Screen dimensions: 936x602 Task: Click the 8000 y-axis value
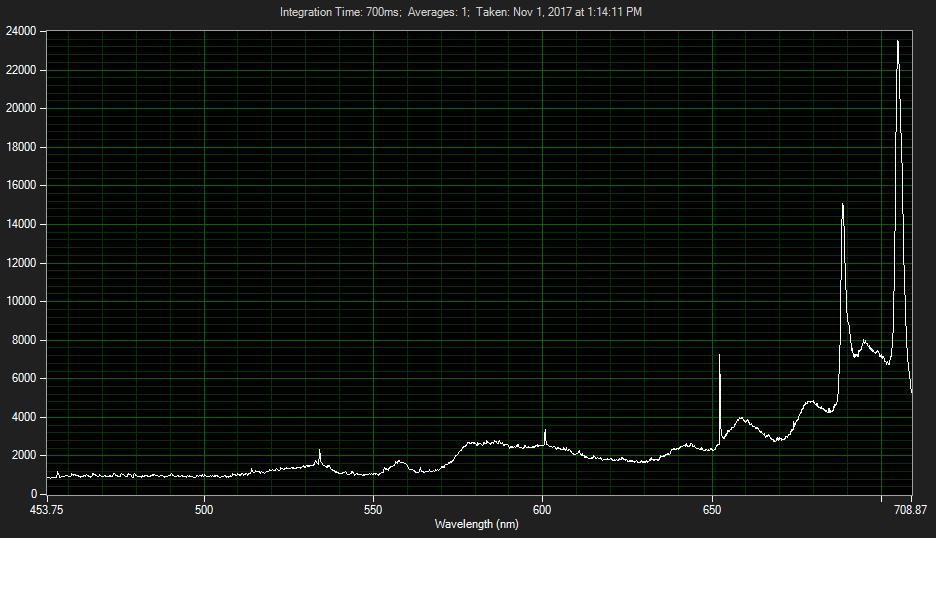click(x=24, y=340)
